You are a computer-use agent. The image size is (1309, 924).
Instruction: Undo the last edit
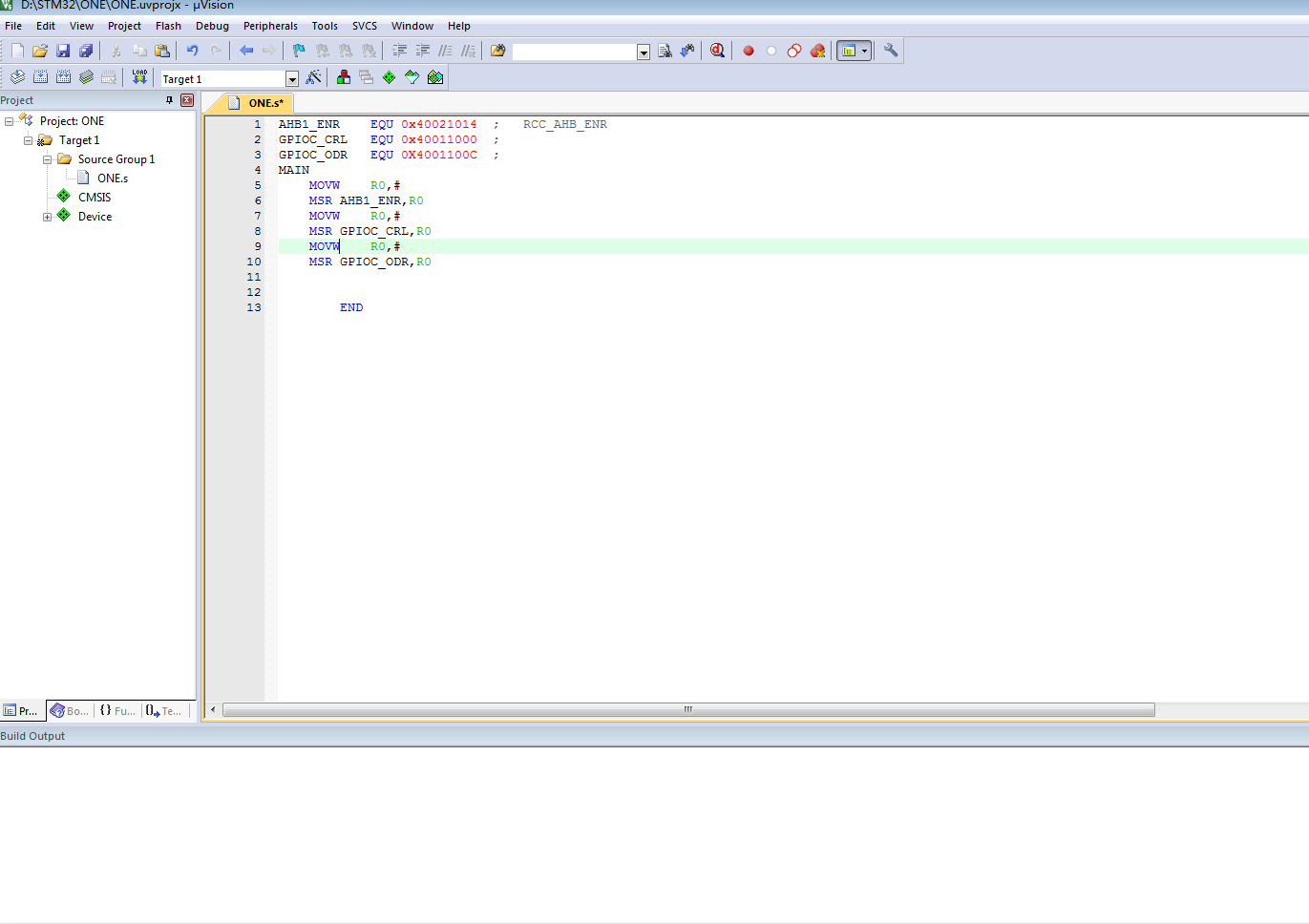pyautogui.click(x=192, y=51)
